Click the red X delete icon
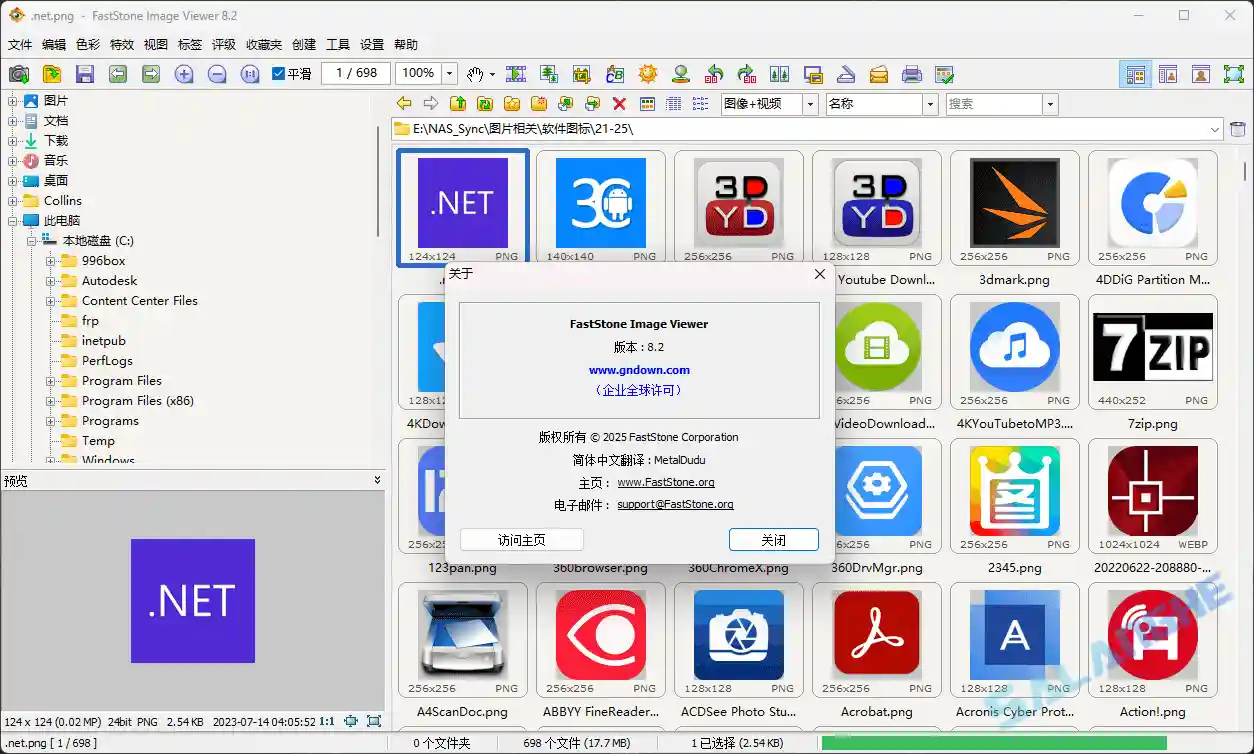Image resolution: width=1254 pixels, height=754 pixels. 619,103
